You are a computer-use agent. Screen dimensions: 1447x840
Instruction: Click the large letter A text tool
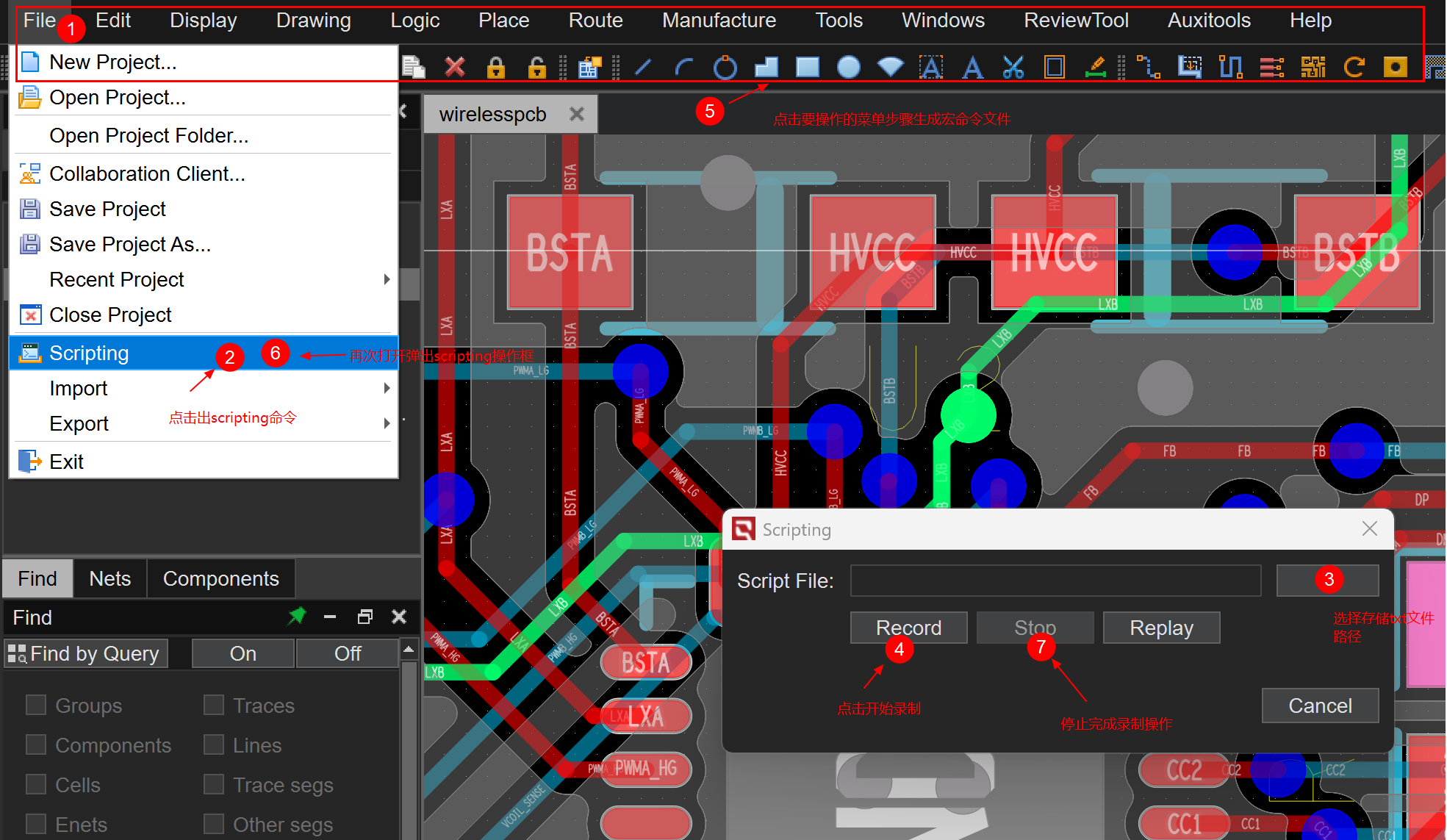tap(972, 68)
